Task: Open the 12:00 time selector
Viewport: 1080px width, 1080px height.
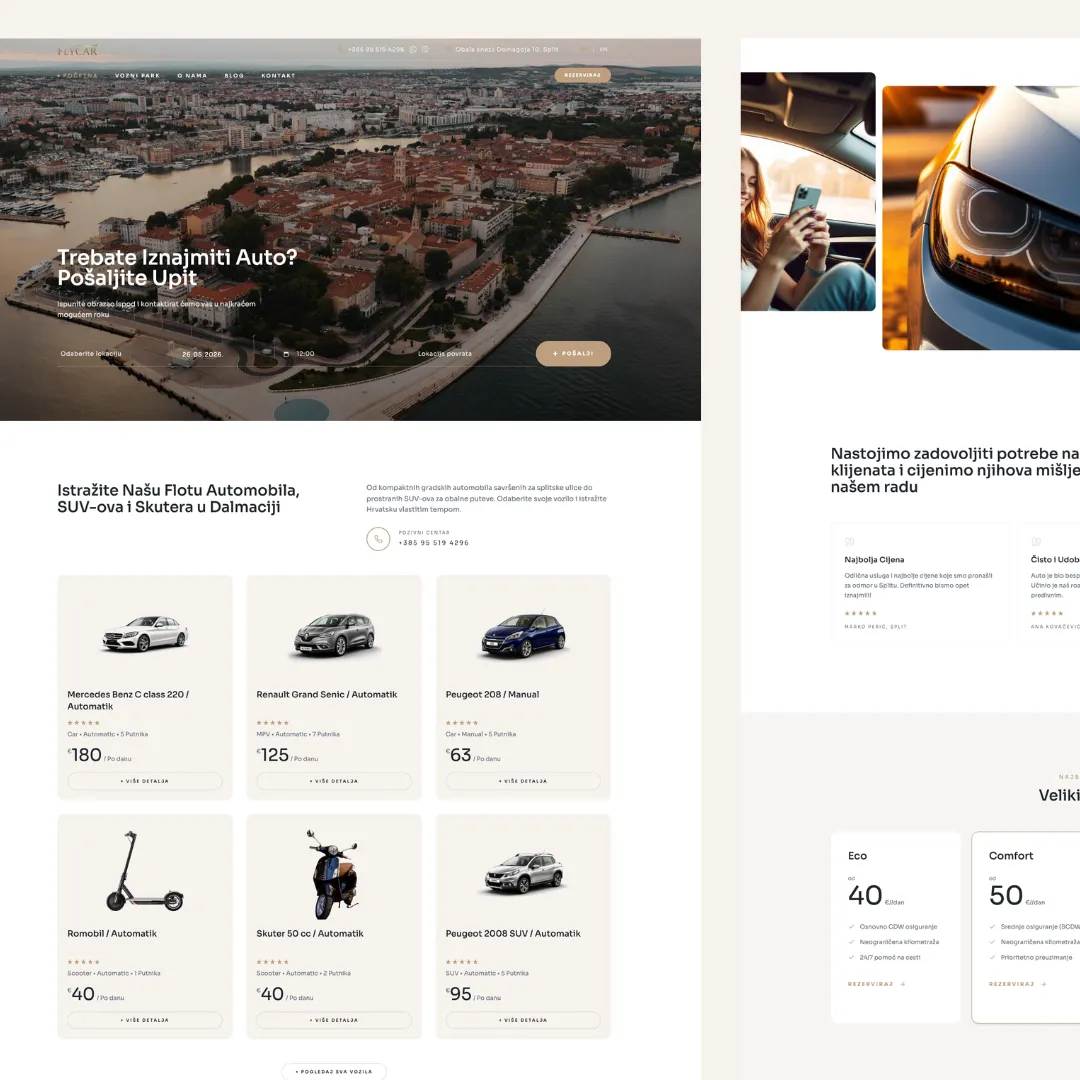Action: 304,354
